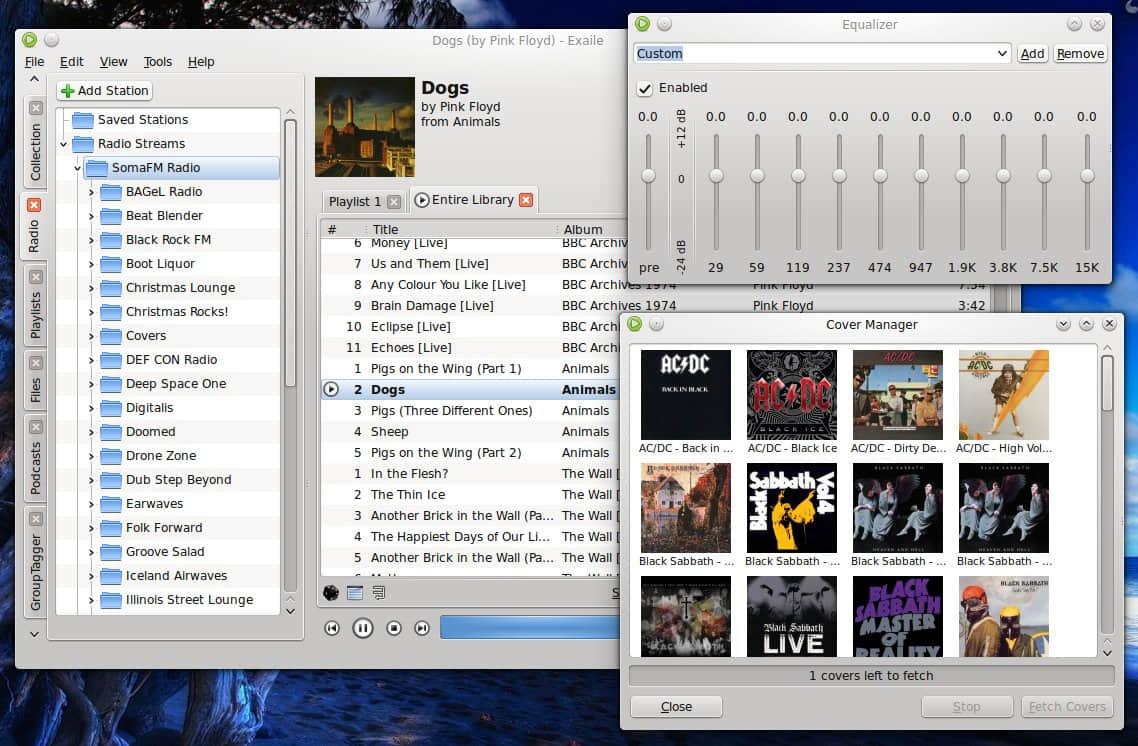Image resolution: width=1138 pixels, height=746 pixels.
Task: Go back to the previous track
Action: pyautogui.click(x=332, y=628)
